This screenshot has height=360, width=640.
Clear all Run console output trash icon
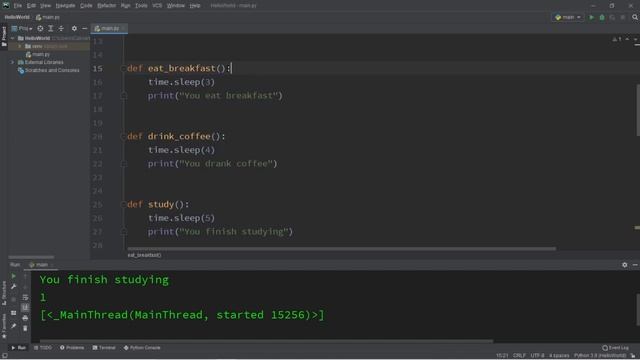click(25, 328)
